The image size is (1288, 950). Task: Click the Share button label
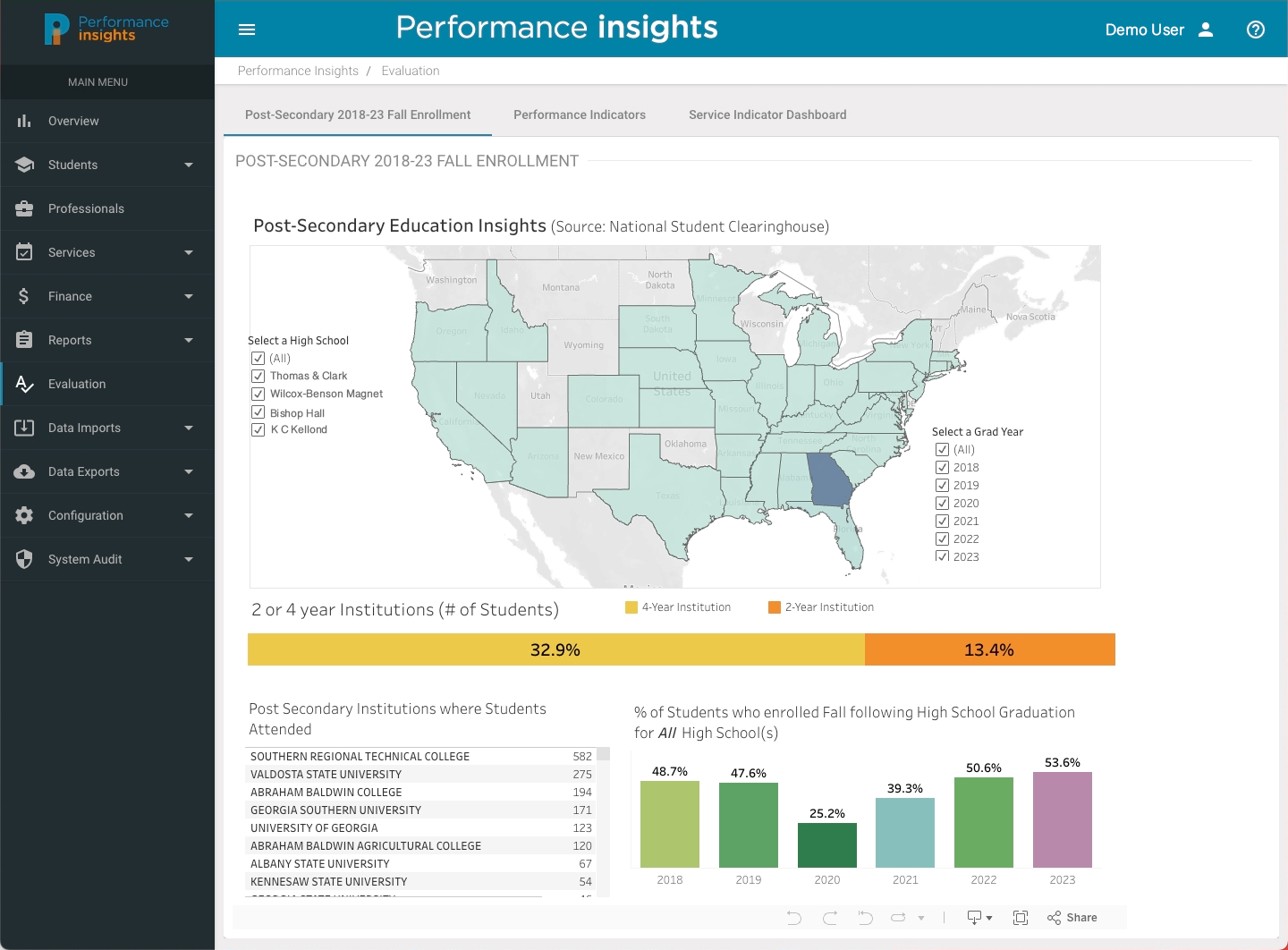(1081, 918)
